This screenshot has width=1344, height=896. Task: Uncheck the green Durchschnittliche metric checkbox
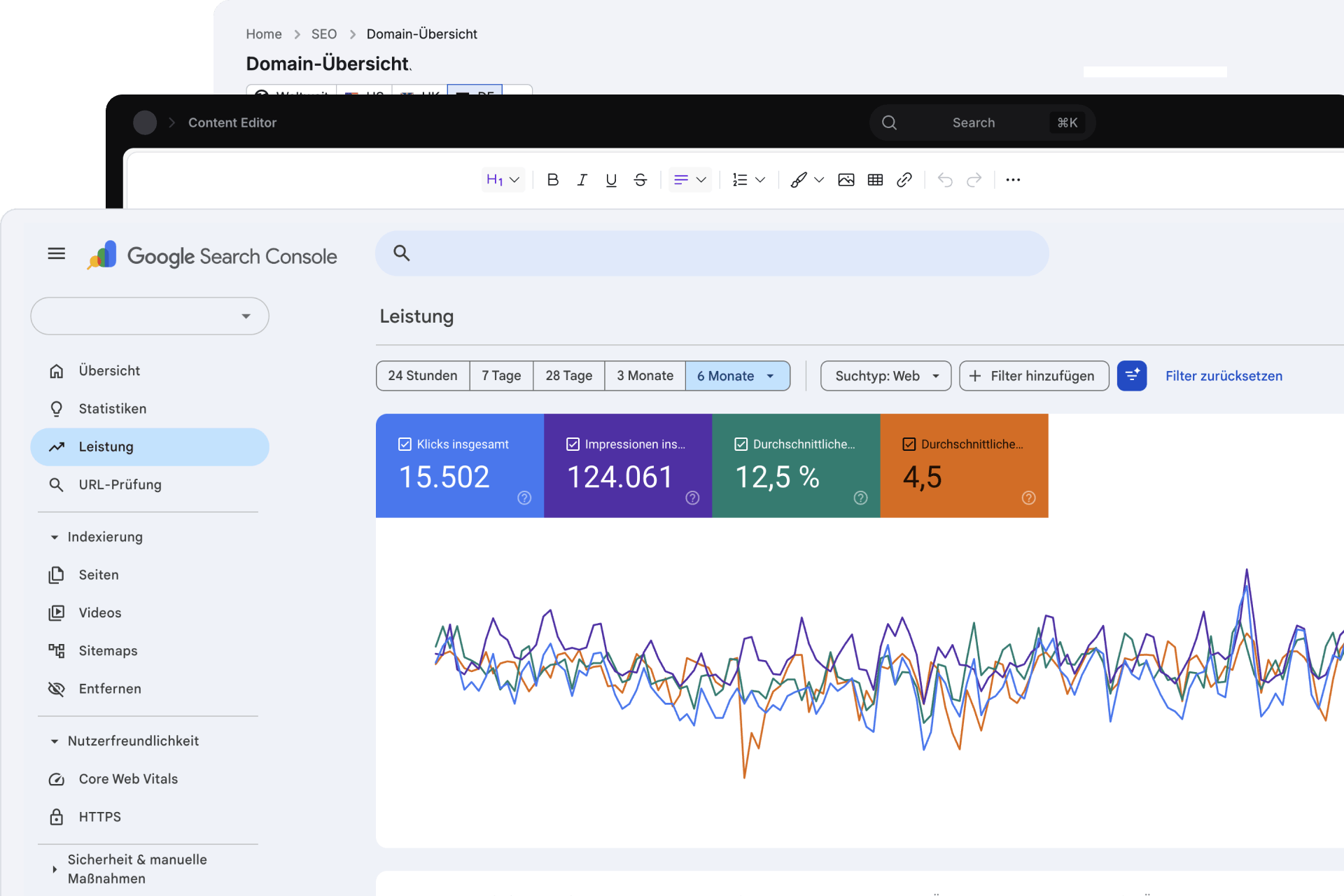[741, 444]
